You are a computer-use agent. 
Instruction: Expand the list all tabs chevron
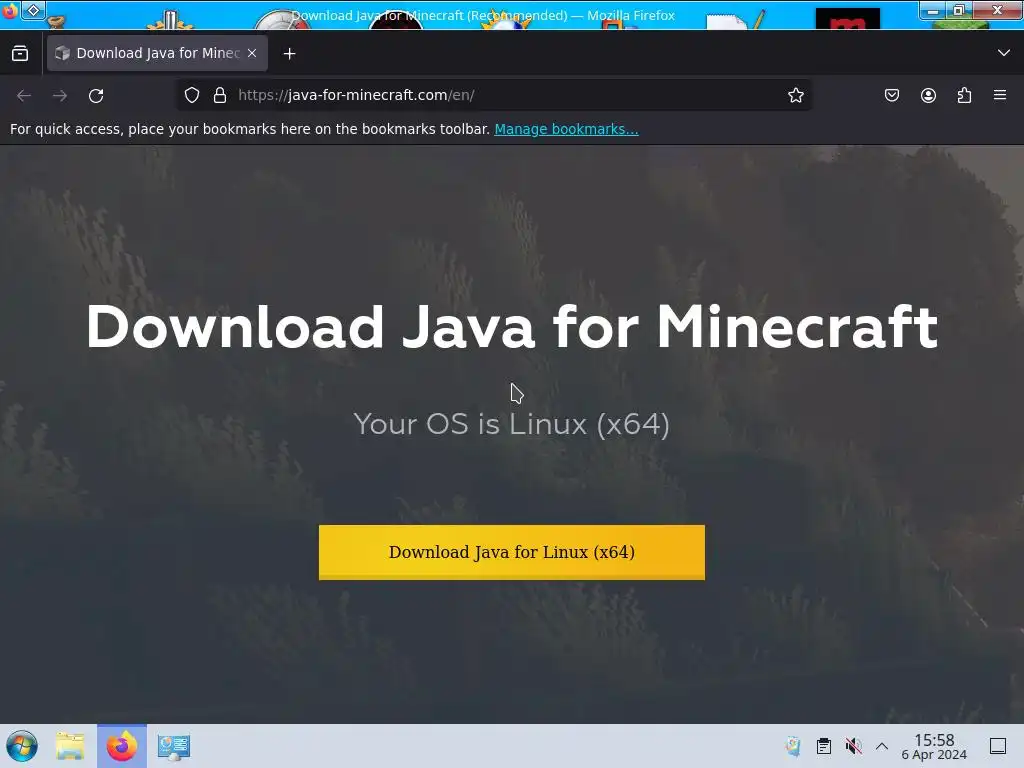pos(1004,53)
